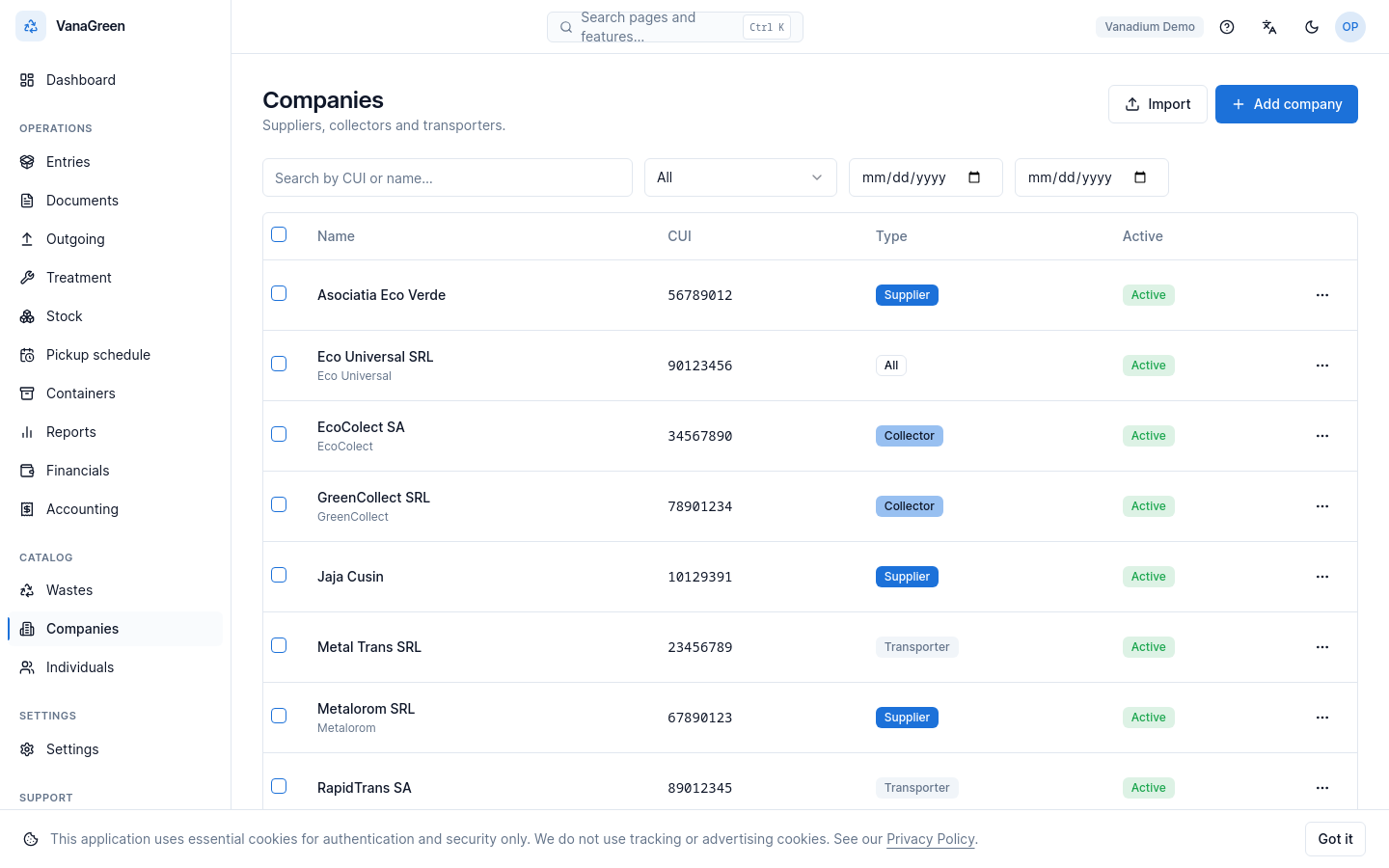Viewport: 1389px width, 868px height.
Task: Select the Jaja Cusin row checkbox
Action: (x=279, y=575)
